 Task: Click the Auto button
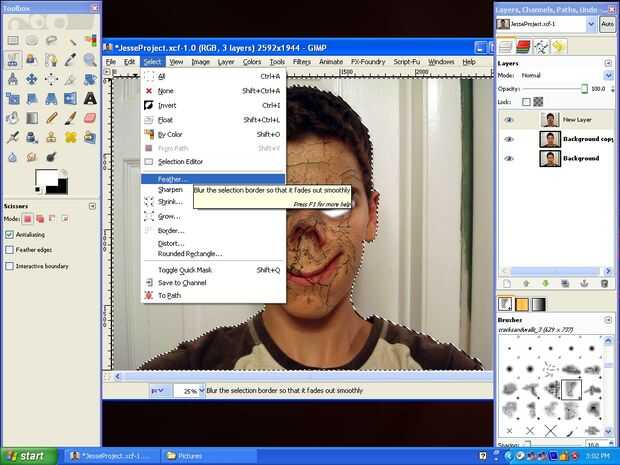[607, 24]
